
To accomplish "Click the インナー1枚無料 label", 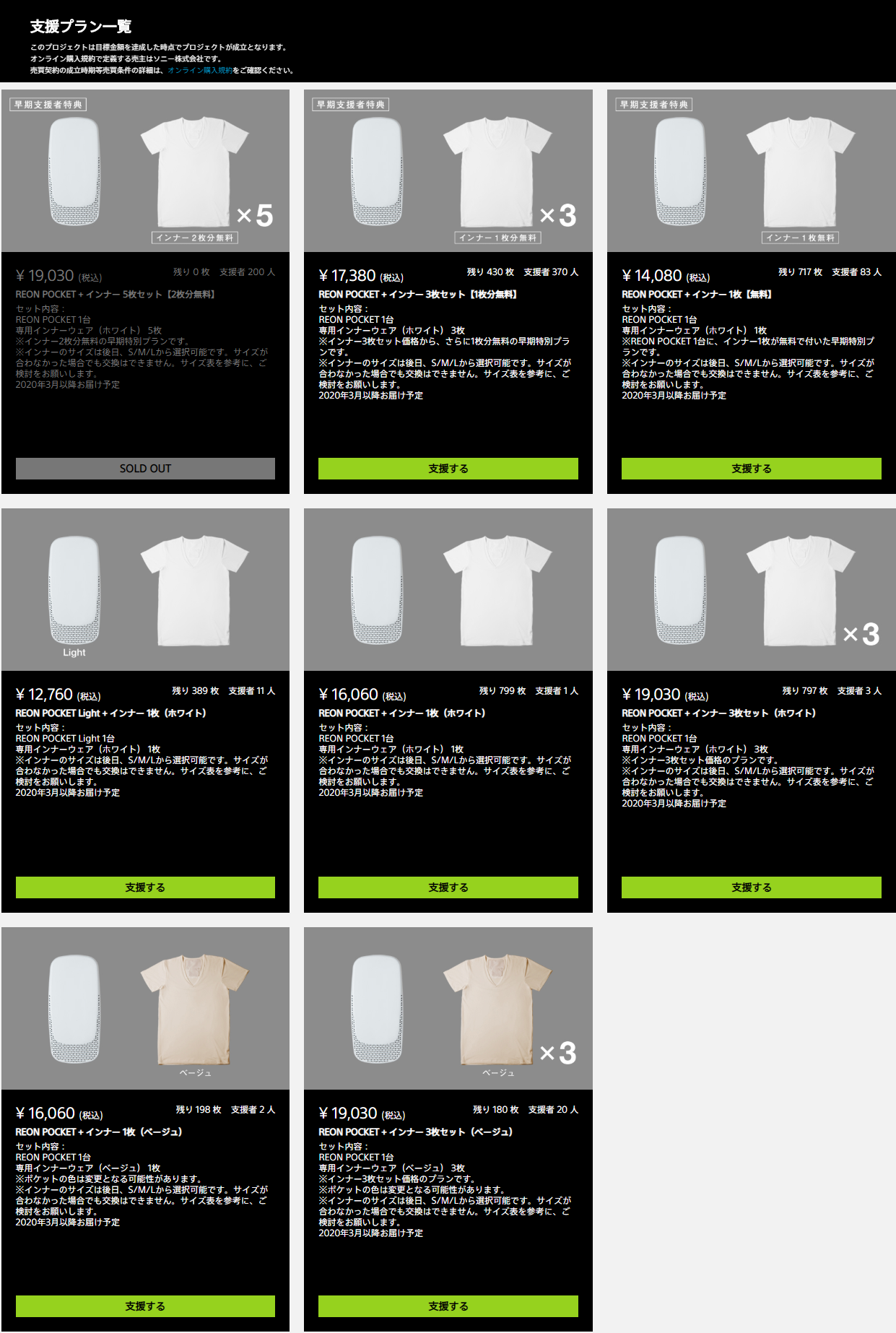I will tap(801, 238).
